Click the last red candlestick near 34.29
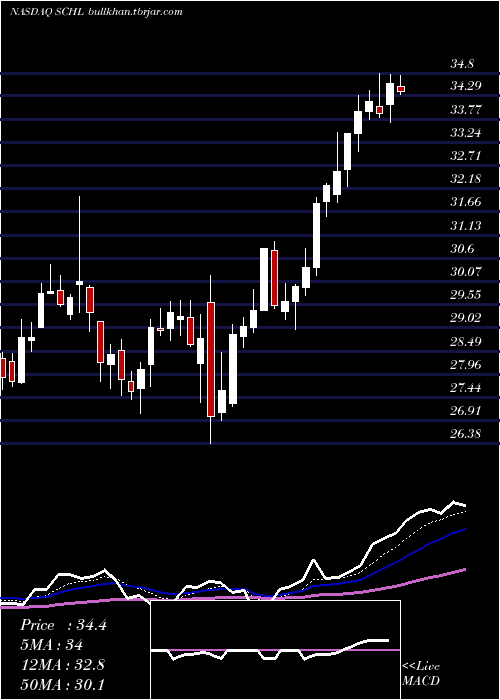Screen dimensions: 500x700 tap(400, 89)
